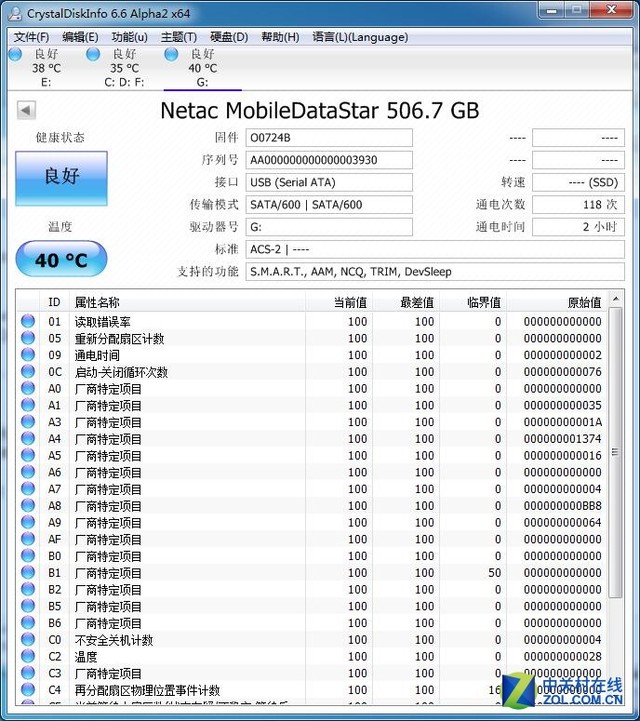The width and height of the screenshot is (640, 721).
Task: Click the 当前值 column header
Action: coord(339,302)
